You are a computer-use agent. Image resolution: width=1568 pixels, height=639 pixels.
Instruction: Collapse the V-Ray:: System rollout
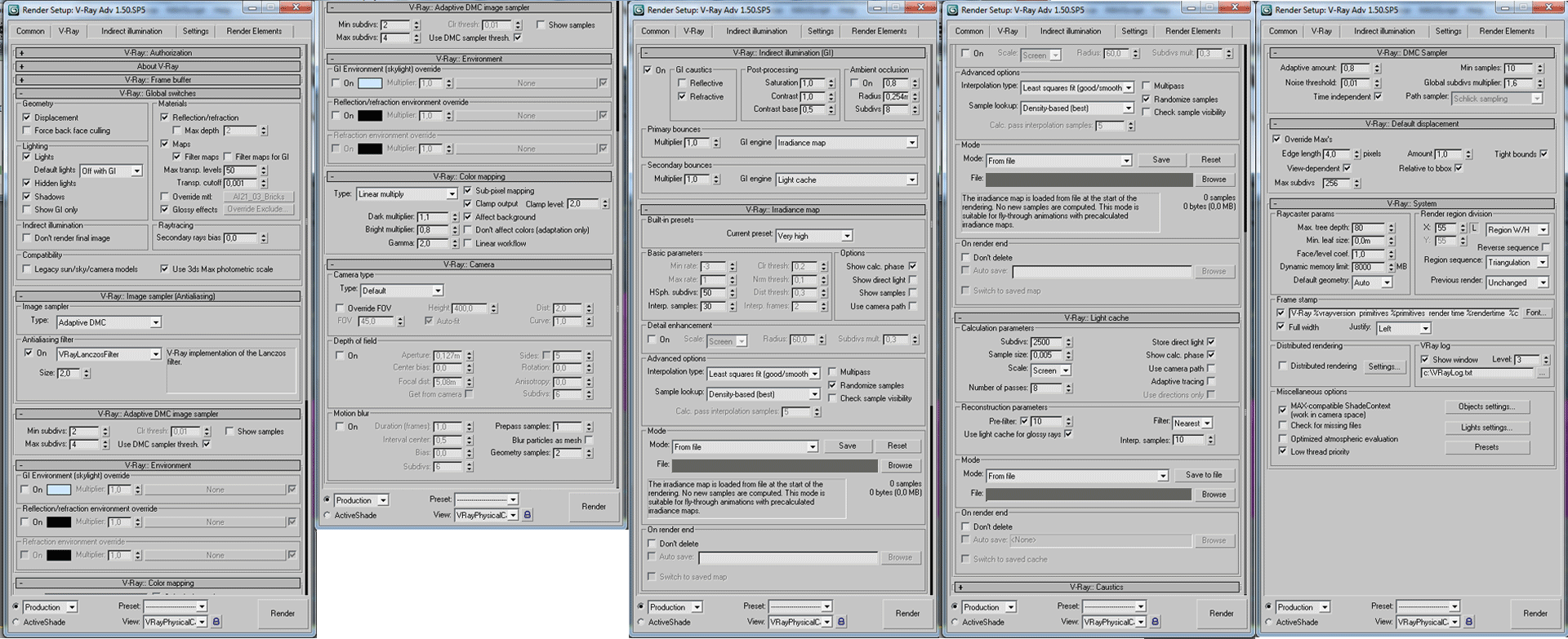pos(1411,203)
